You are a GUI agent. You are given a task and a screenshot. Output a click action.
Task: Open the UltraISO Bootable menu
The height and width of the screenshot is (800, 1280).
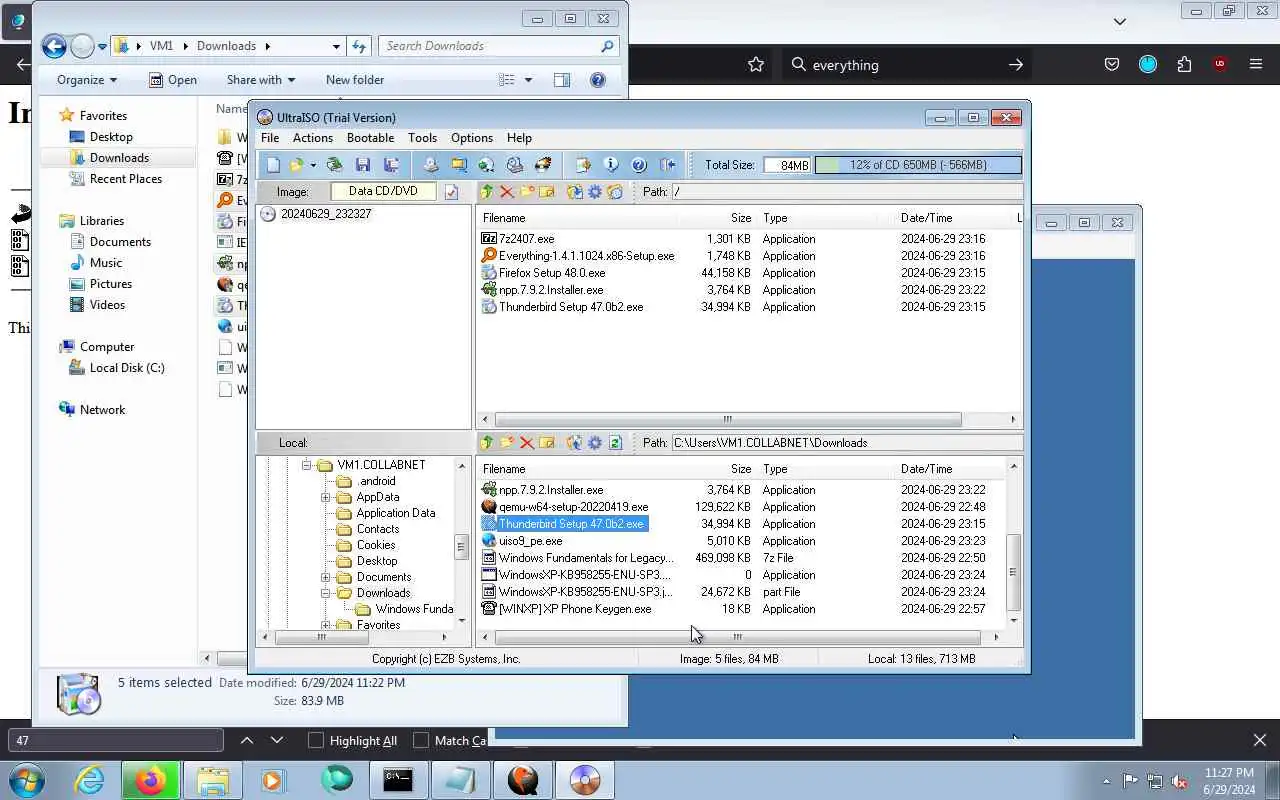coord(370,138)
